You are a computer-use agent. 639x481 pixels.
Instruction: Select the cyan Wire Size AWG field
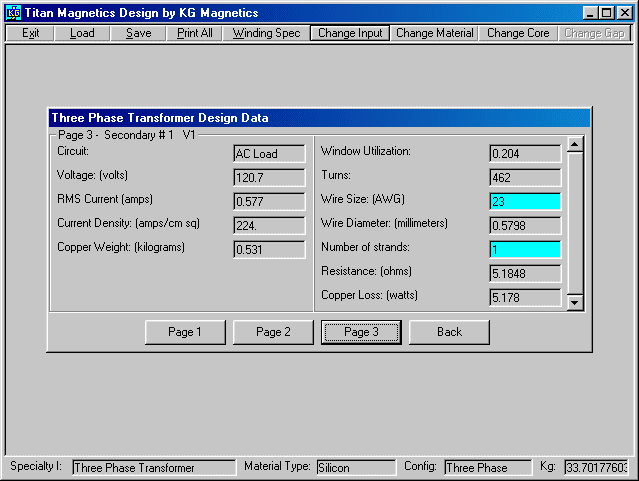[524, 201]
